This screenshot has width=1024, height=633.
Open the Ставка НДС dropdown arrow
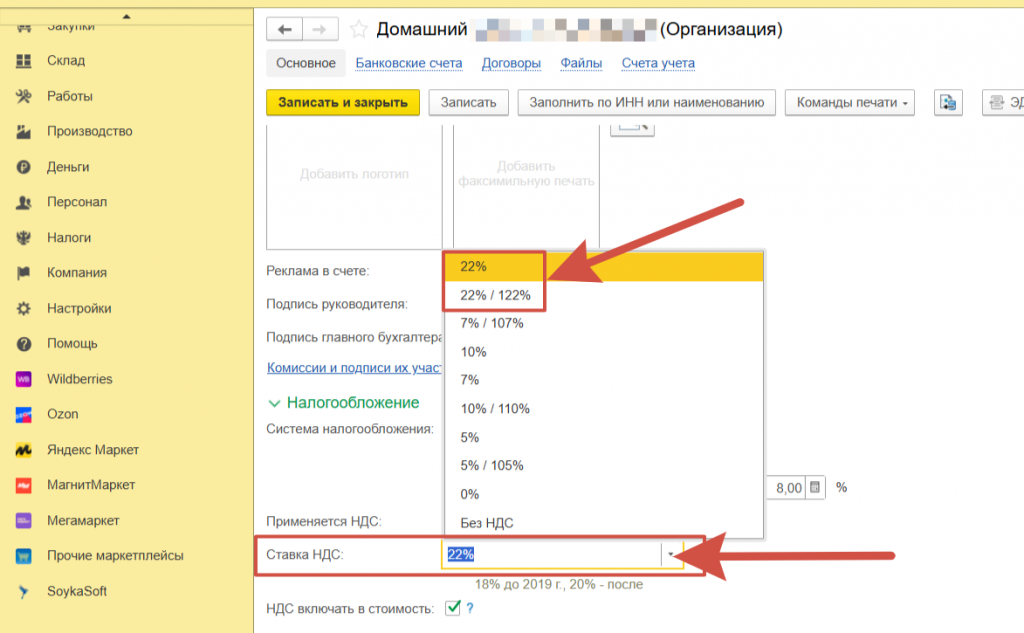pyautogui.click(x=671, y=555)
